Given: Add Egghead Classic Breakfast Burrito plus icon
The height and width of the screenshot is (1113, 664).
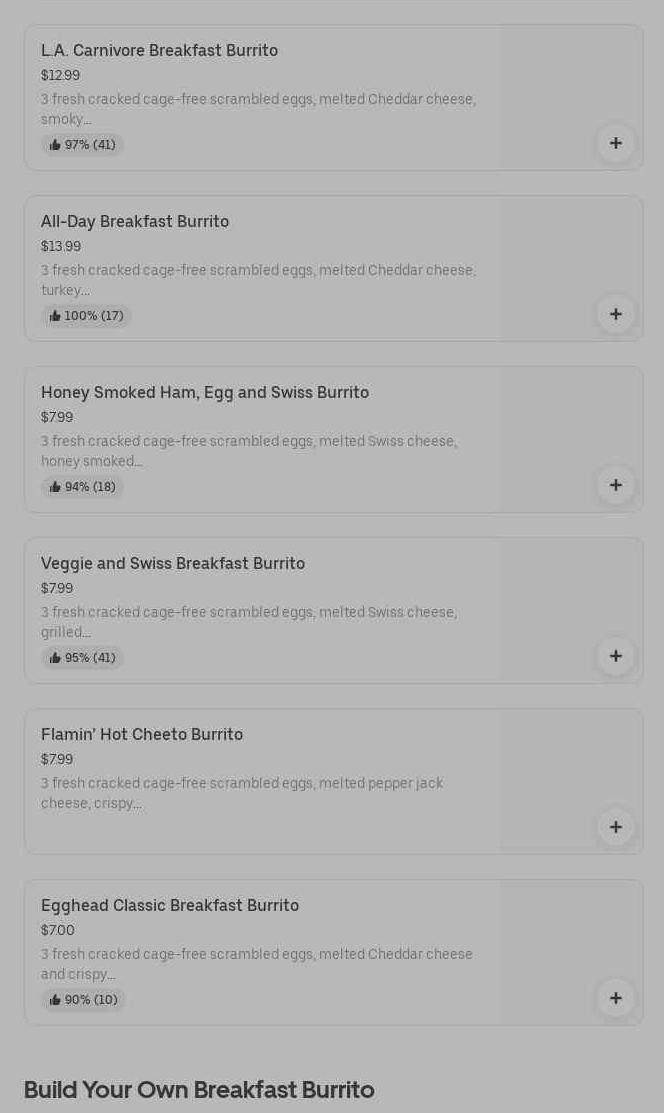Looking at the screenshot, I should tap(615, 998).
